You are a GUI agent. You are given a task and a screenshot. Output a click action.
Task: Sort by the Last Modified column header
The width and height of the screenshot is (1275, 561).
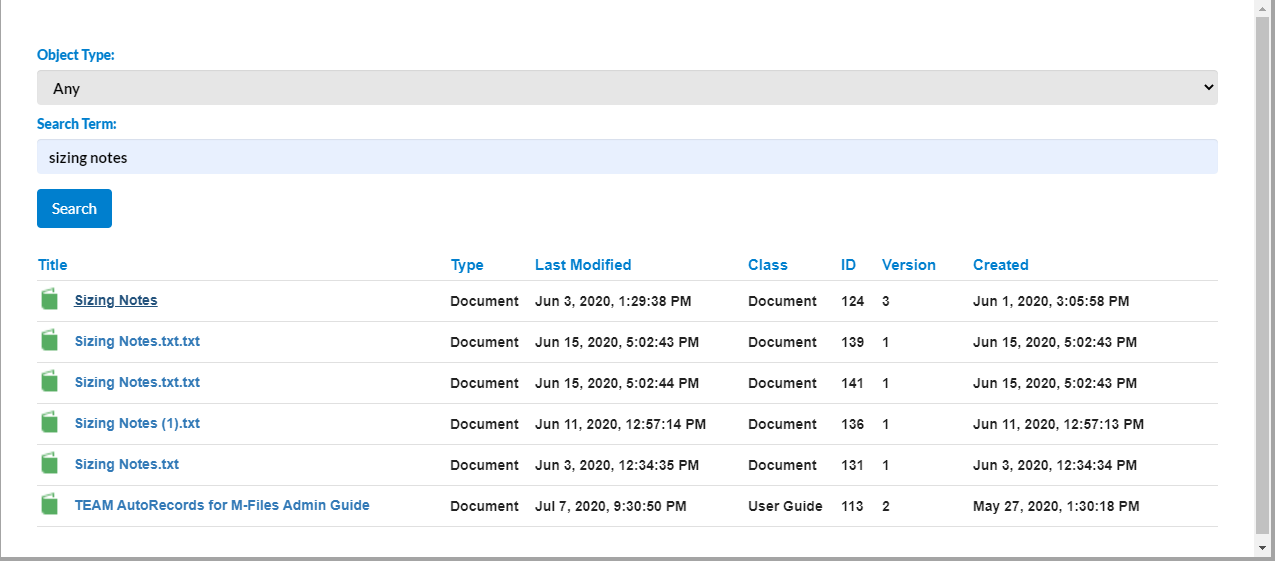583,265
